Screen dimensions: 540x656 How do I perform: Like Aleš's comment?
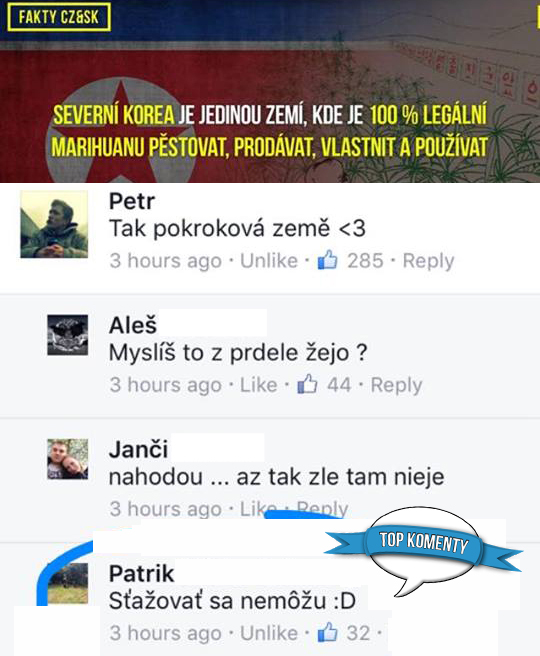tap(258, 385)
